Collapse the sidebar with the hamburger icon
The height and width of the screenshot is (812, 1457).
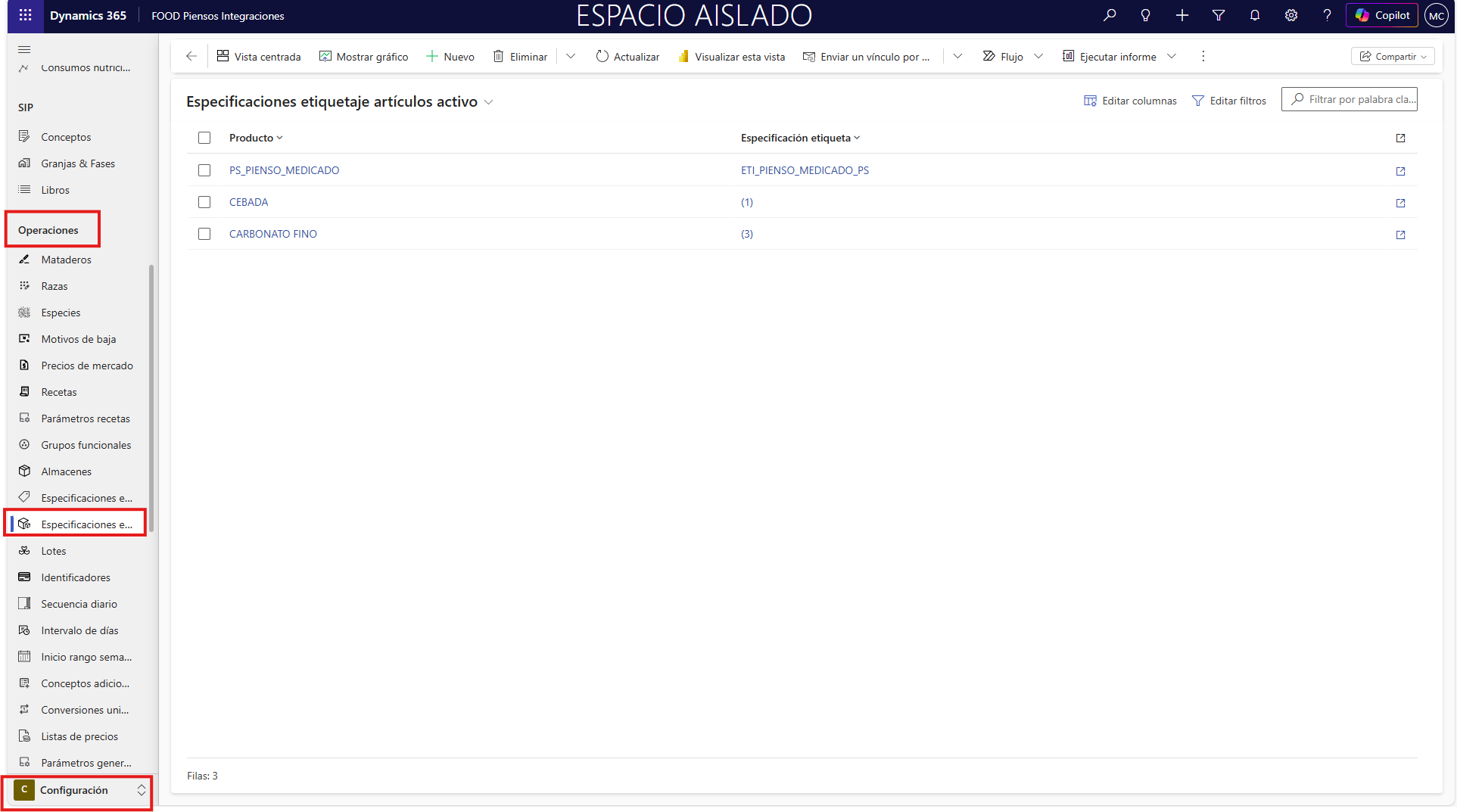pos(24,49)
